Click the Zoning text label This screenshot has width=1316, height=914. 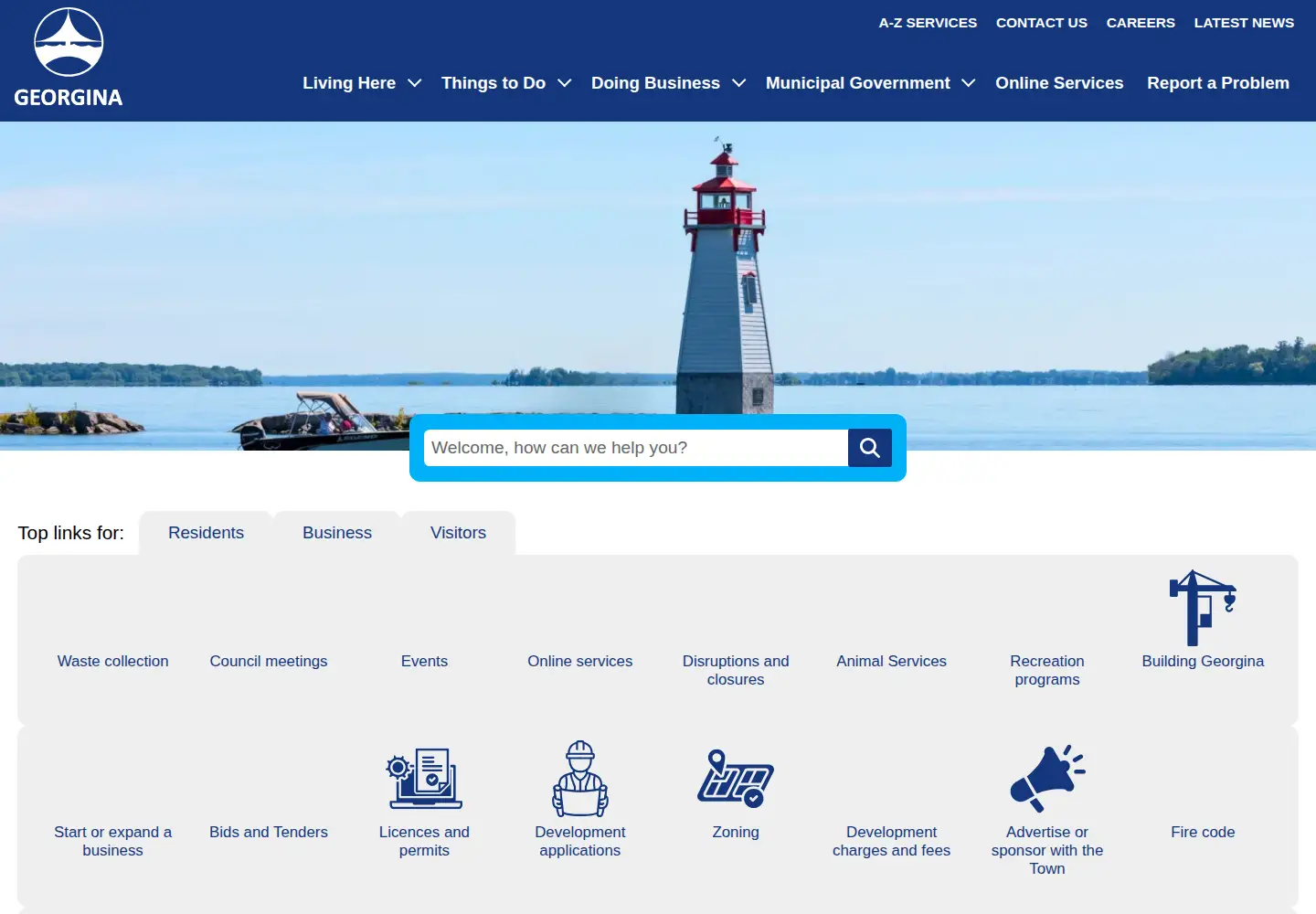736,832
